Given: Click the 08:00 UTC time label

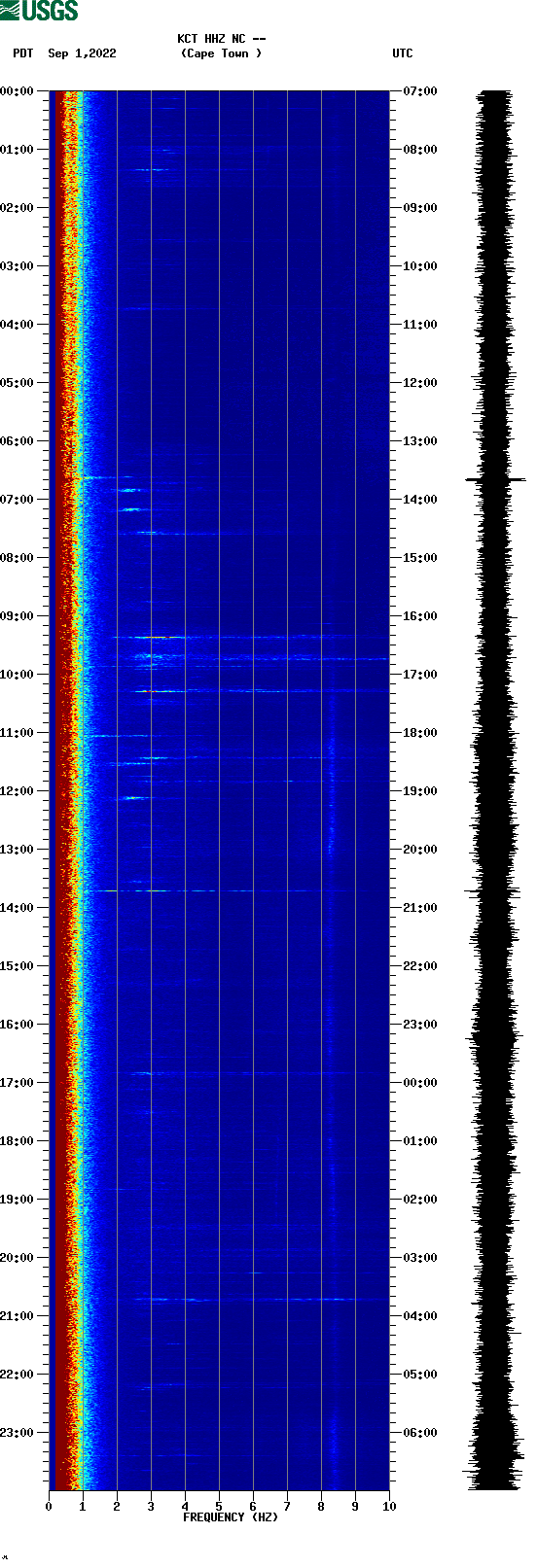Looking at the screenshot, I should [420, 150].
